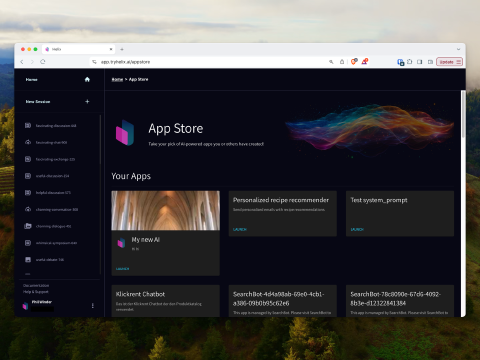Viewport: 480px width, 360px height.
Task: Click New Session in the sidebar
Action: coord(59,101)
